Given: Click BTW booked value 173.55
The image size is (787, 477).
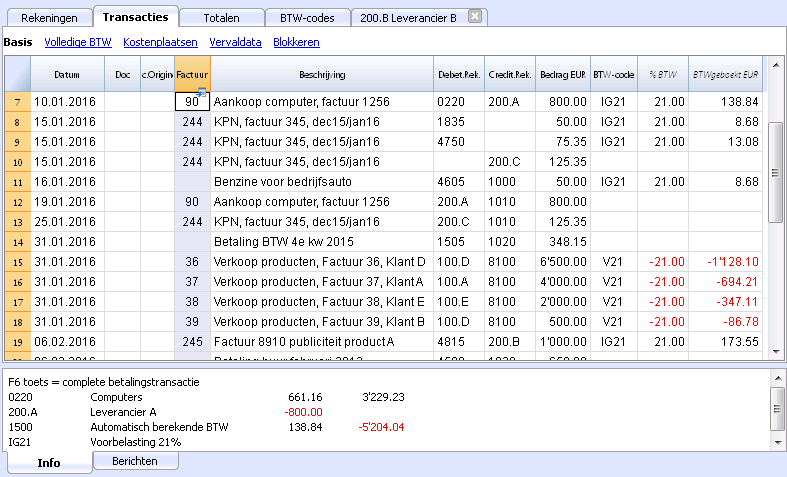Looking at the screenshot, I should pyautogui.click(x=740, y=342).
